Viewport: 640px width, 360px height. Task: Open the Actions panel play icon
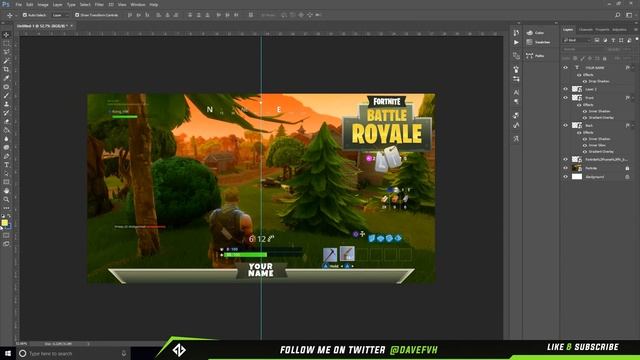click(516, 42)
